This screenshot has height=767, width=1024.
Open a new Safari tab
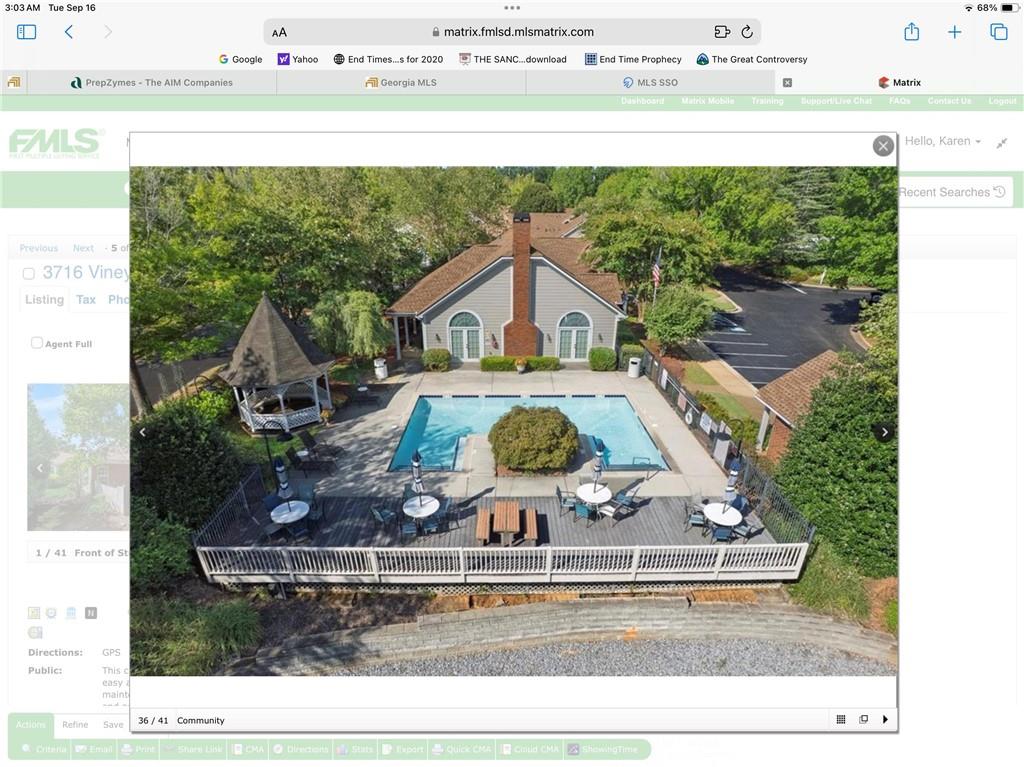click(x=955, y=32)
